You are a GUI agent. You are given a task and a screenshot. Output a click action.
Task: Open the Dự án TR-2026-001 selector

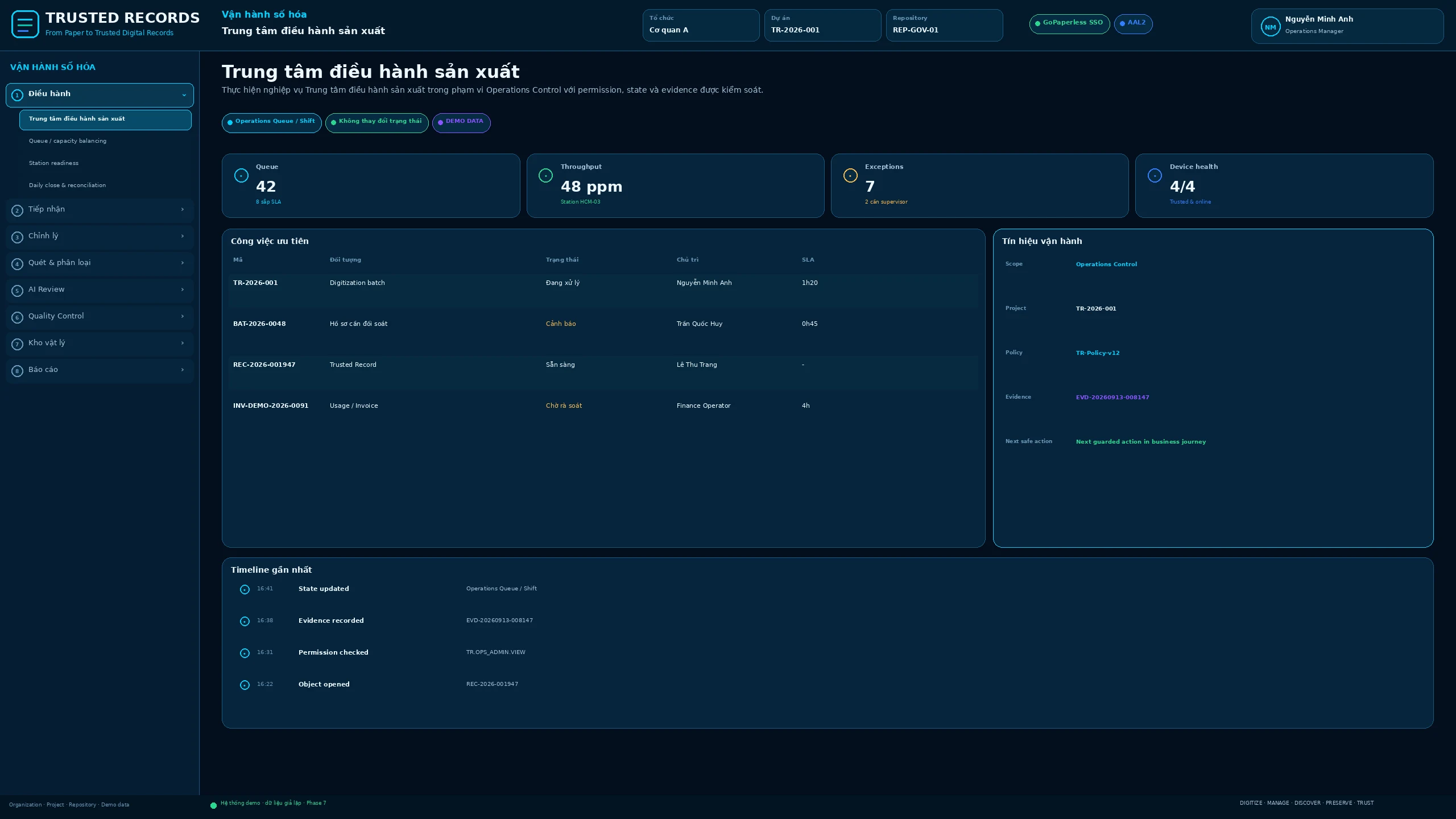[822, 25]
